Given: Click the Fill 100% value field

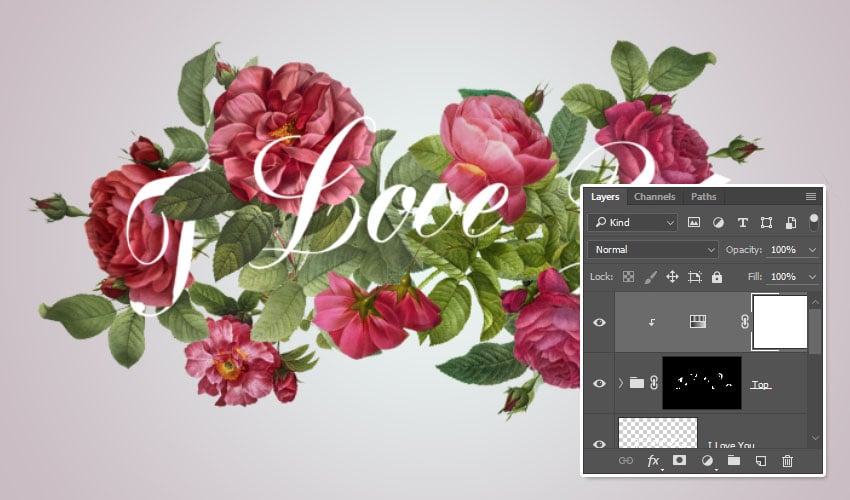Looking at the screenshot, I should [784, 277].
